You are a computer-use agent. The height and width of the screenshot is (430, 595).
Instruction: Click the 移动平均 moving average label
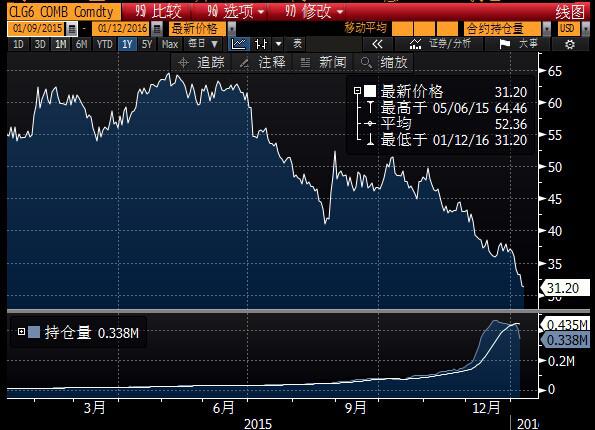point(366,28)
